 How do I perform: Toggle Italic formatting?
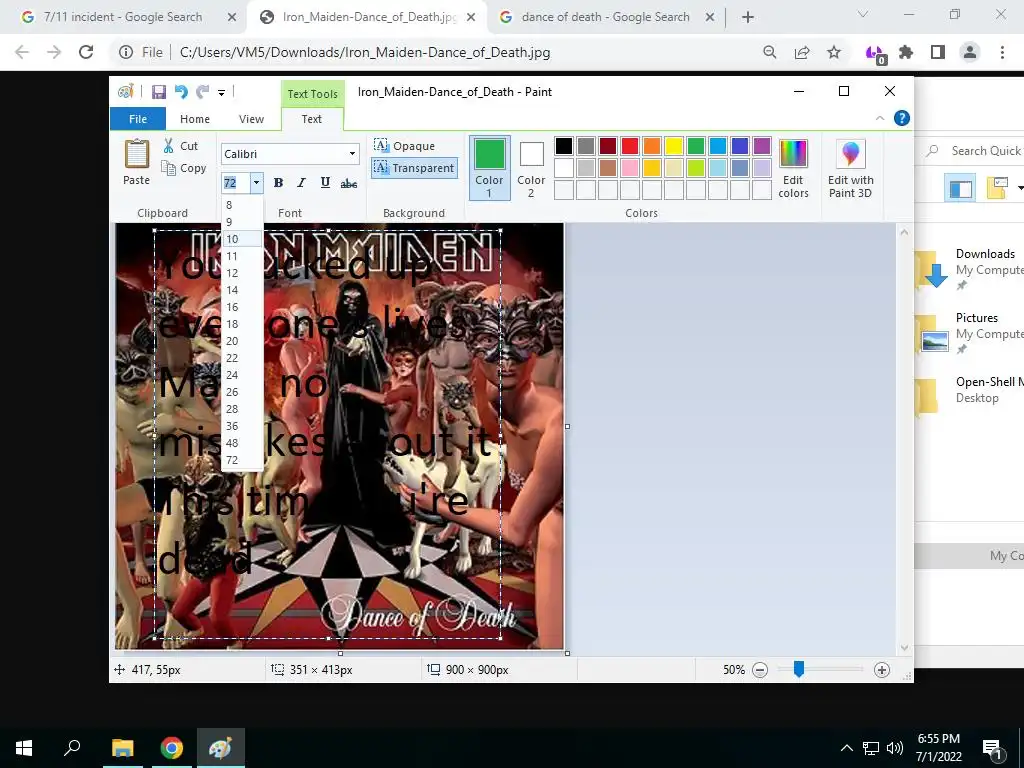click(x=301, y=183)
